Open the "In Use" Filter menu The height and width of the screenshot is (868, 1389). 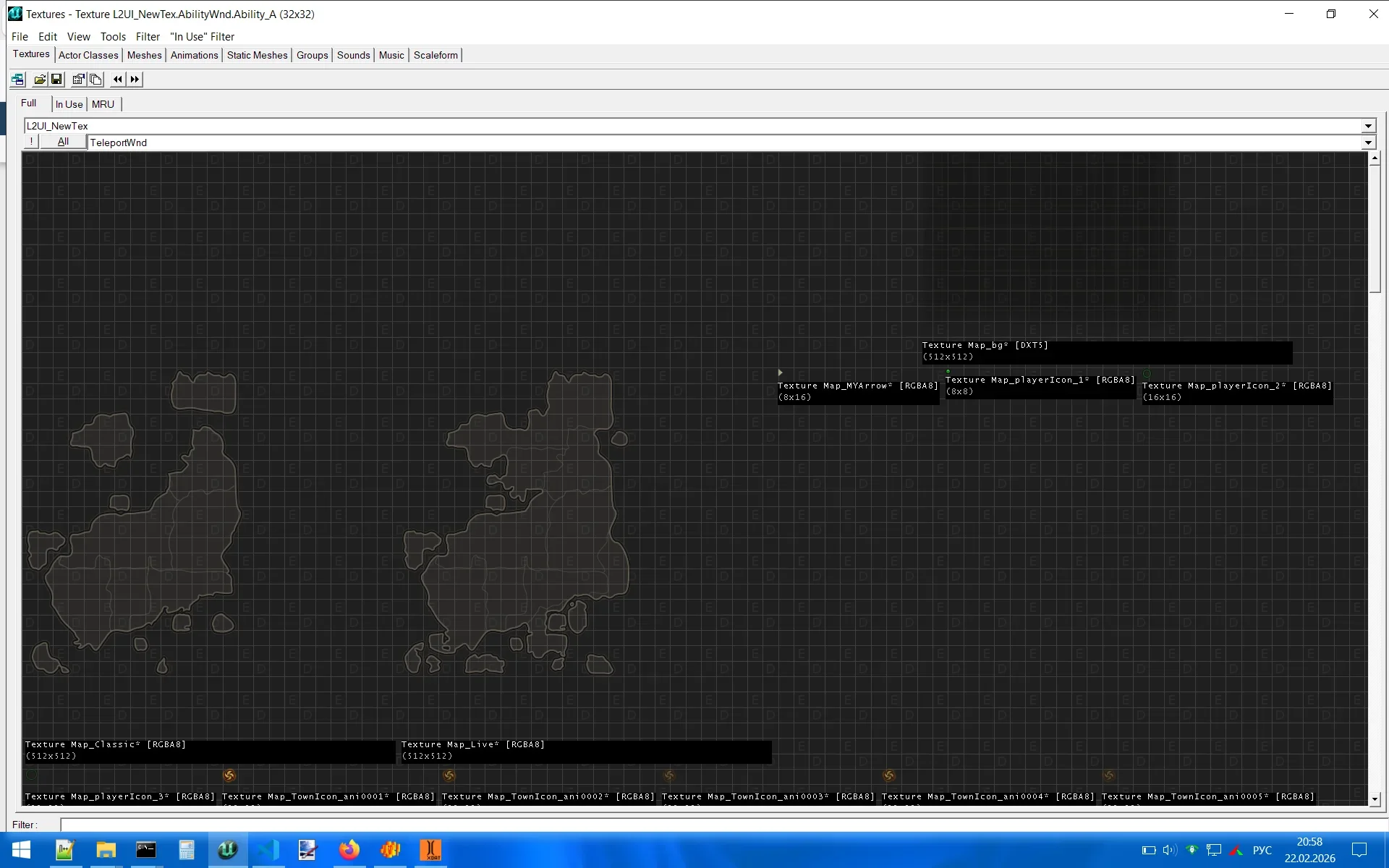coord(202,36)
